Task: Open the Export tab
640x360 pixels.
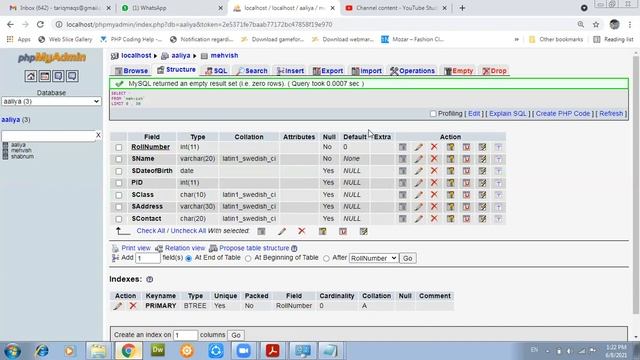Action: tap(328, 71)
